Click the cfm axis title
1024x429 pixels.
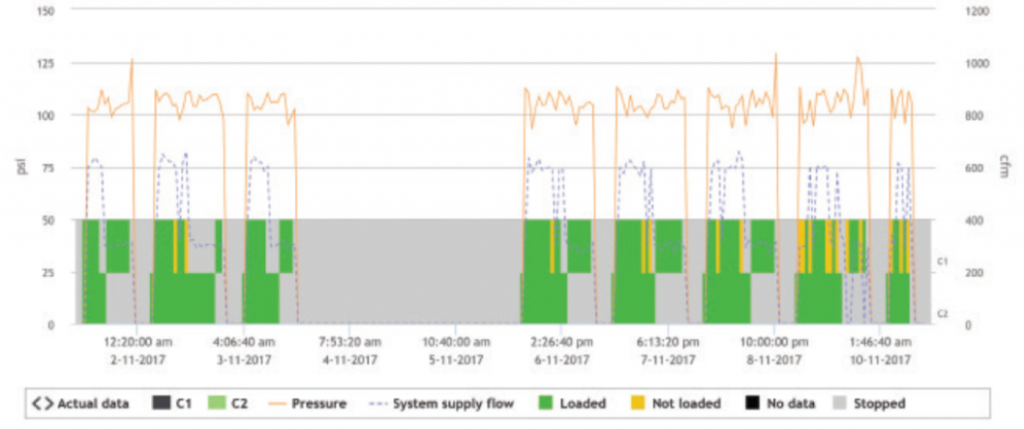pos(1001,167)
